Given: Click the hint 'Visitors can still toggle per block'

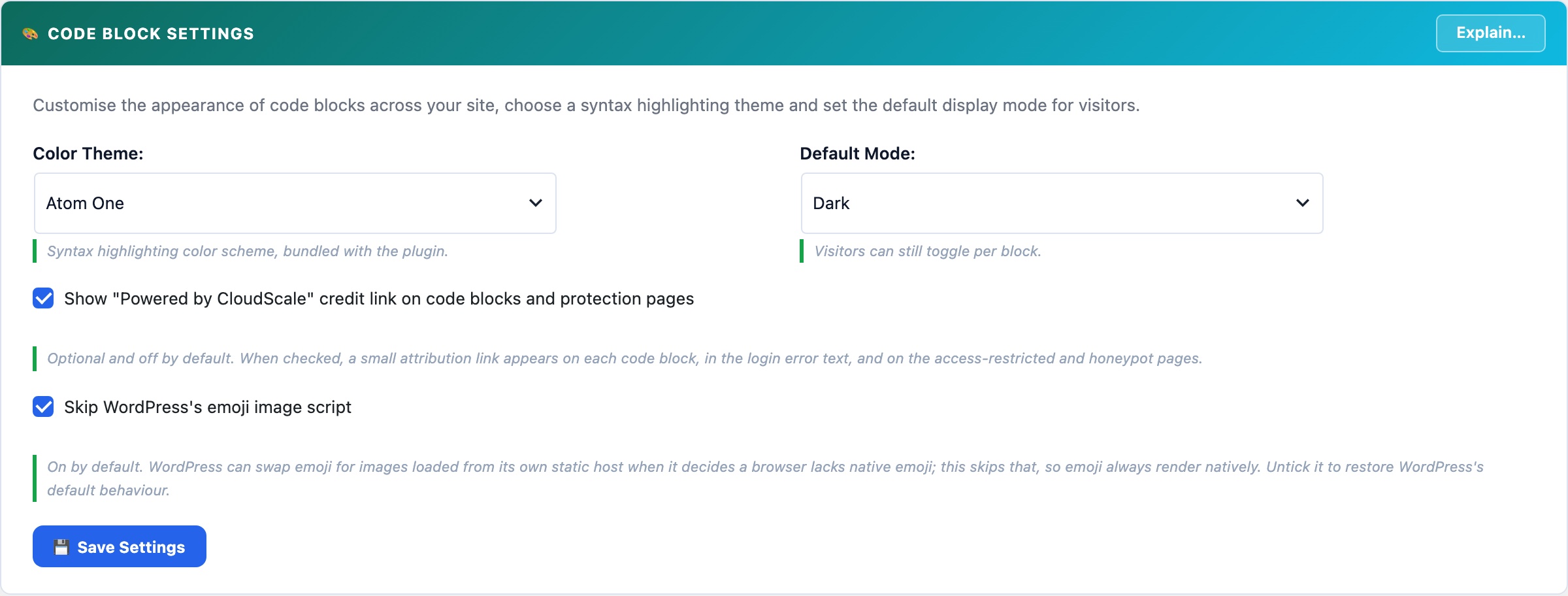Looking at the screenshot, I should click(928, 252).
